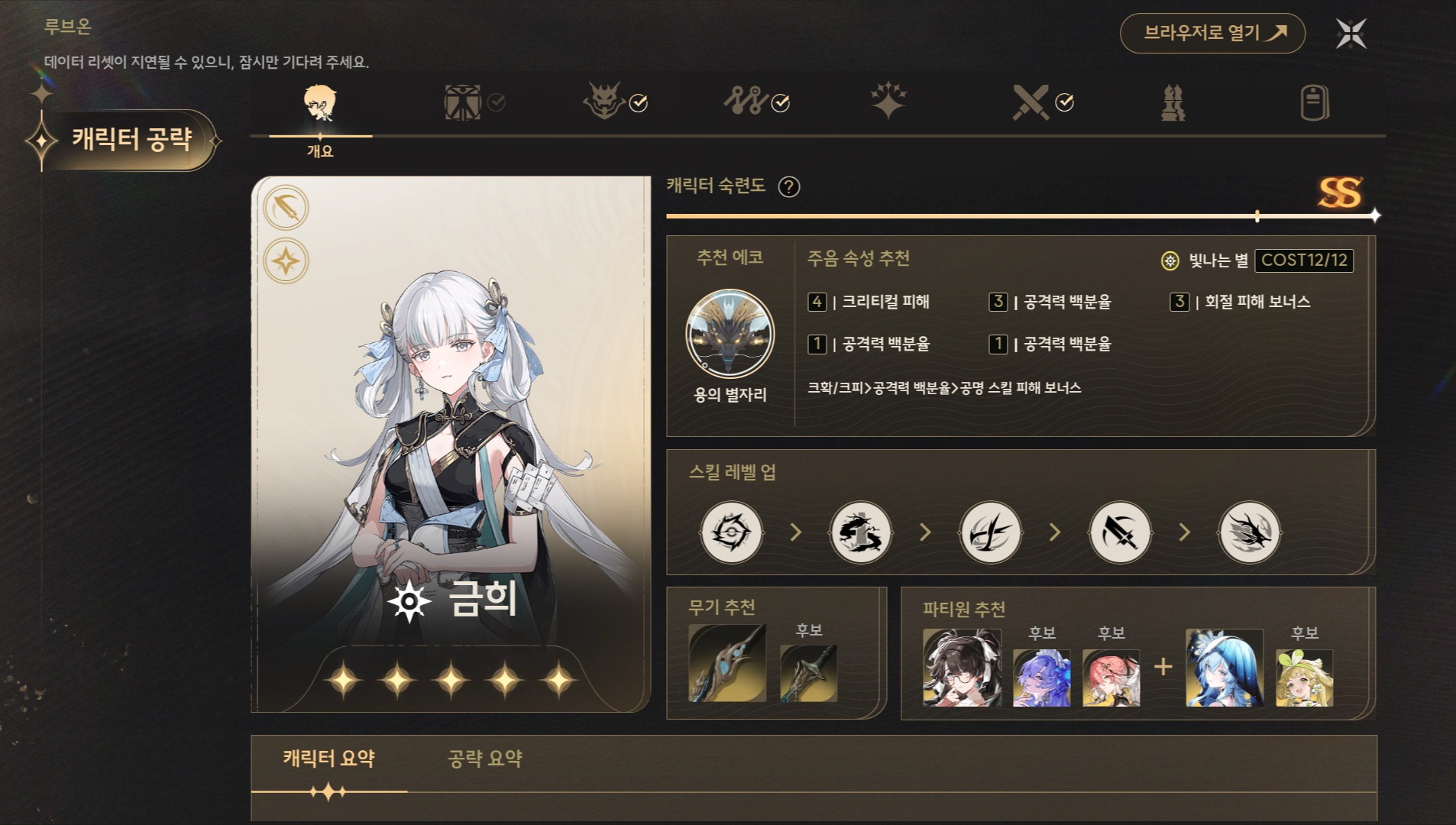Click the broadblade weapon type icon on card

(286, 208)
